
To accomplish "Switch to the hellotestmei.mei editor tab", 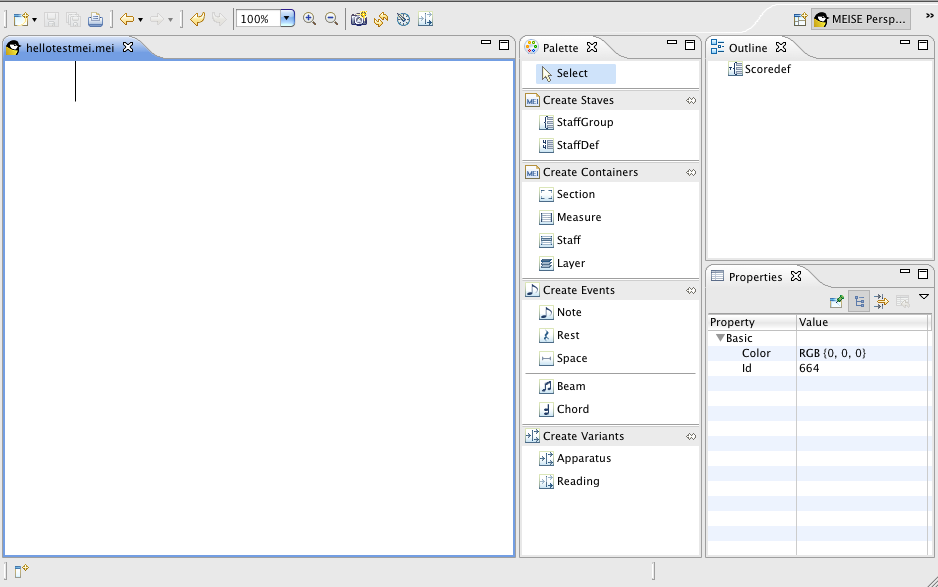I will tap(69, 48).
